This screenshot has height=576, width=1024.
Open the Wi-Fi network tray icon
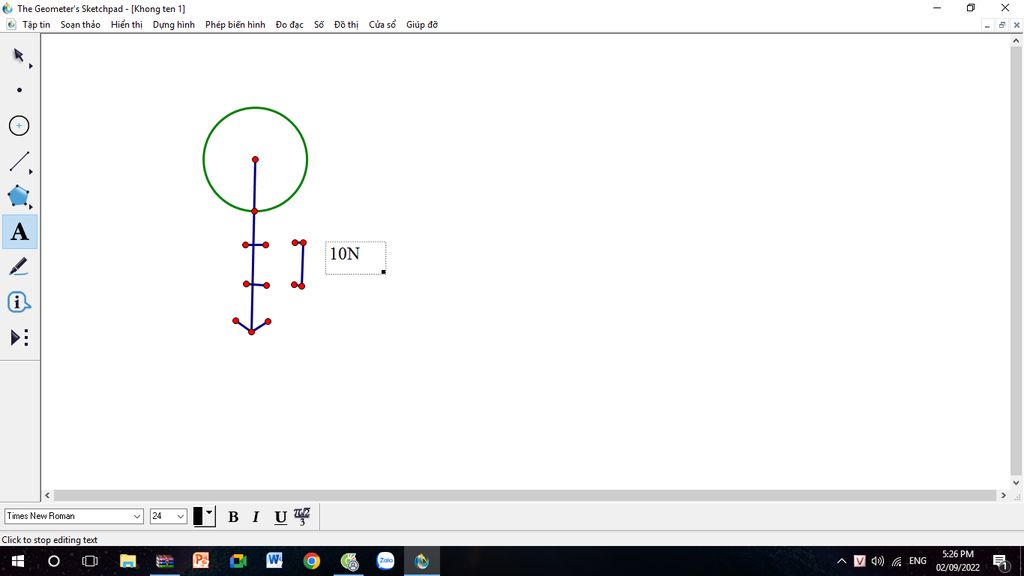897,561
